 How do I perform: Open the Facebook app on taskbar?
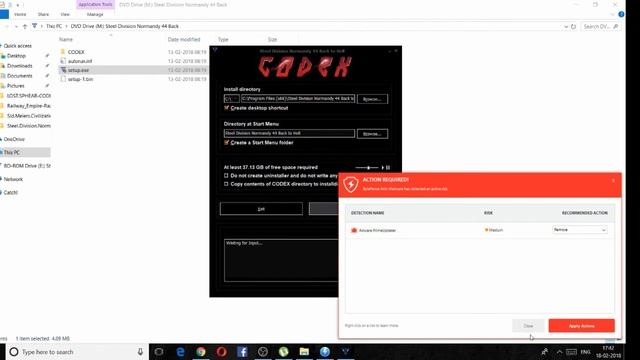pos(242,352)
